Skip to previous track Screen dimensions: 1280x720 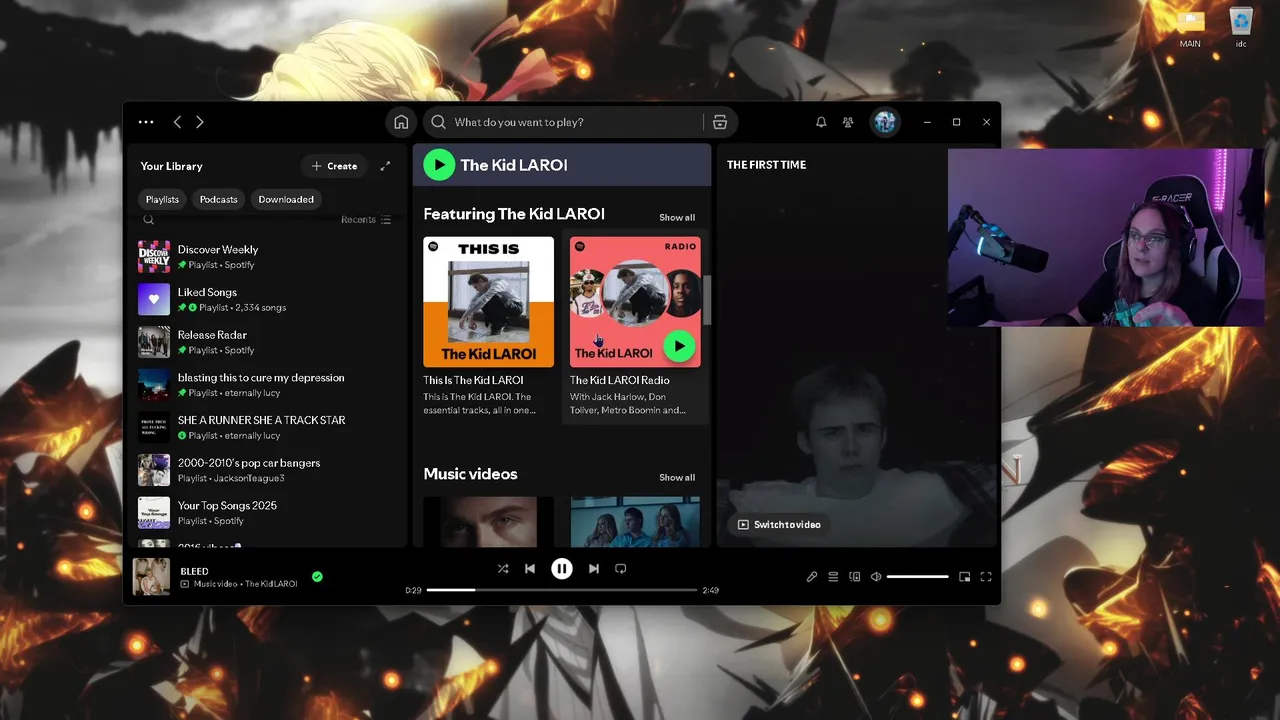coord(530,568)
